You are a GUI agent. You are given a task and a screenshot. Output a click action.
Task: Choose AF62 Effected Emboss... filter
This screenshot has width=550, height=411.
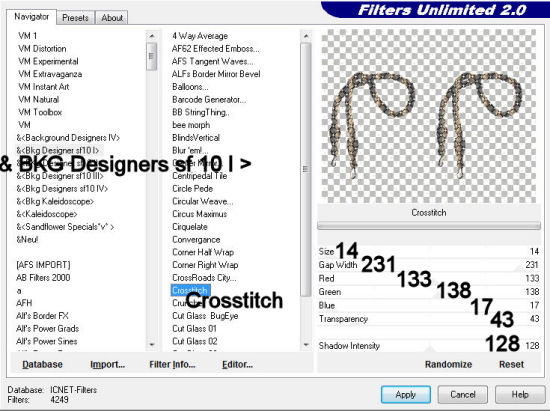pos(216,48)
